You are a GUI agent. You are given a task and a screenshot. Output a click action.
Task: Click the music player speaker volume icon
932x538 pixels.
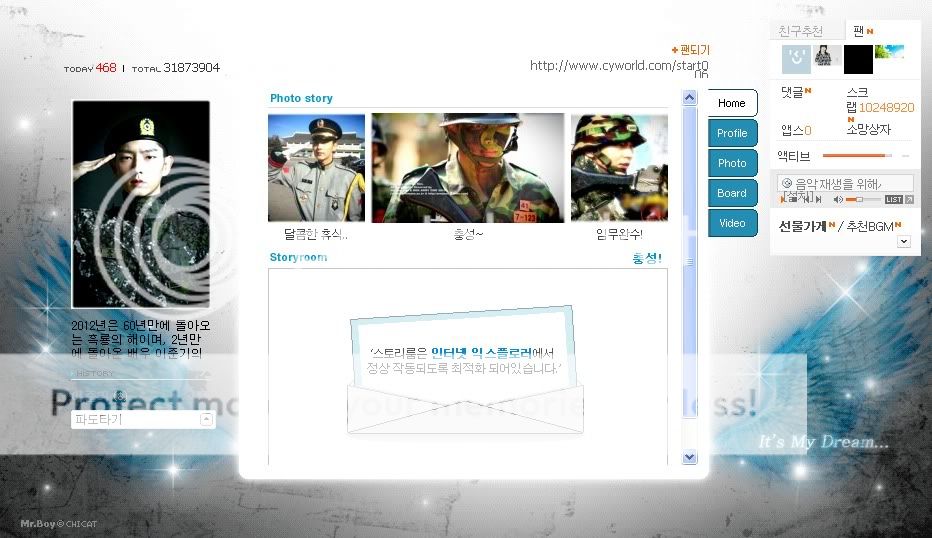pos(838,200)
